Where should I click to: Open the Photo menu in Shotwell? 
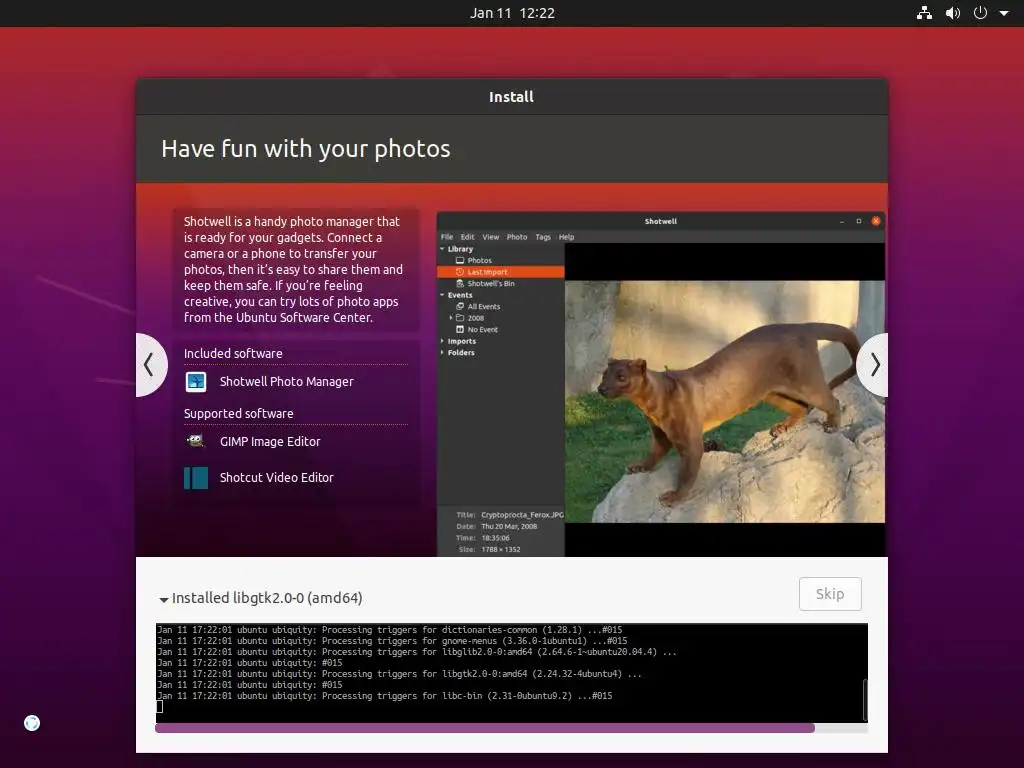[517, 237]
